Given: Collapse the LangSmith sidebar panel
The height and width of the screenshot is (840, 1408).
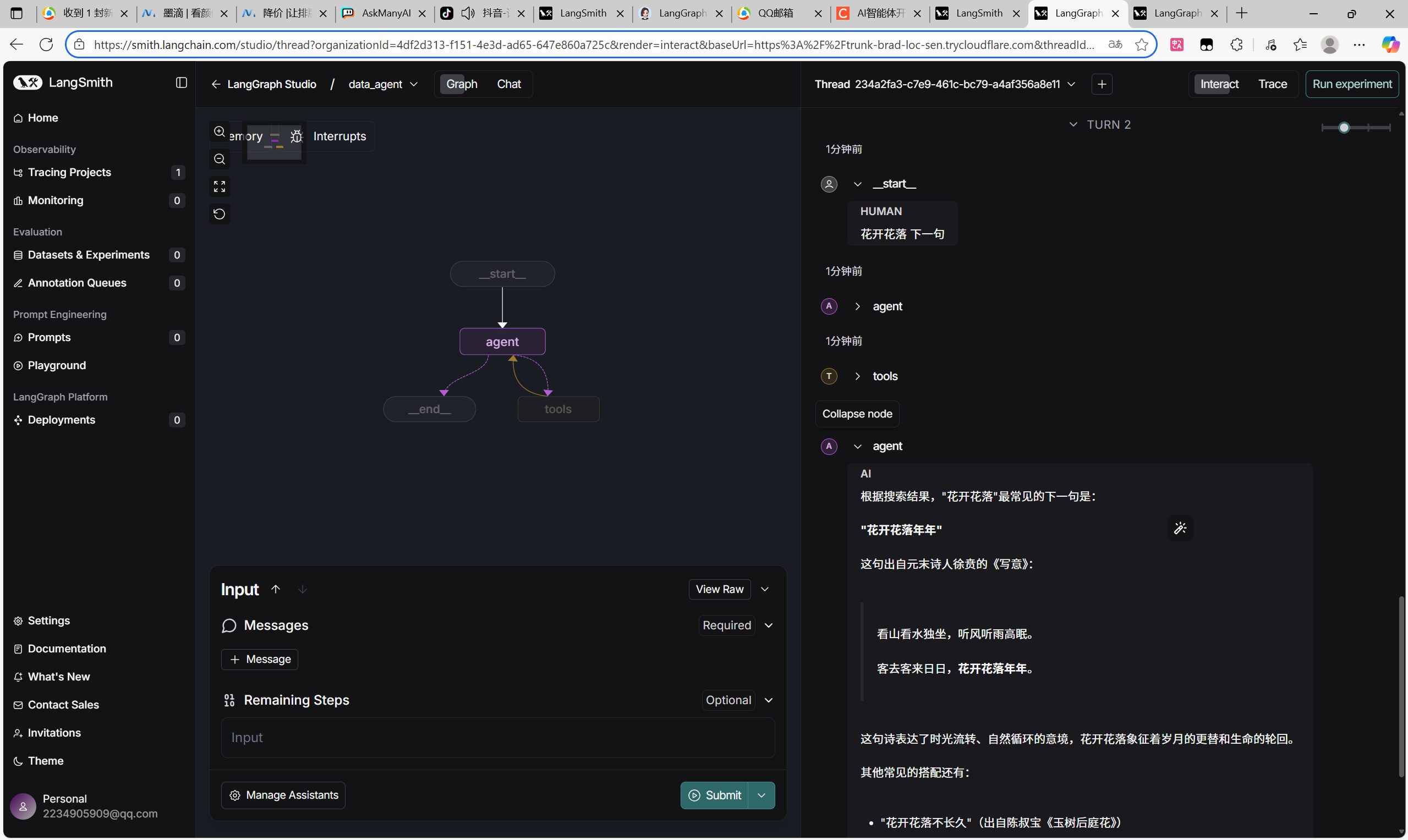Looking at the screenshot, I should 181,83.
